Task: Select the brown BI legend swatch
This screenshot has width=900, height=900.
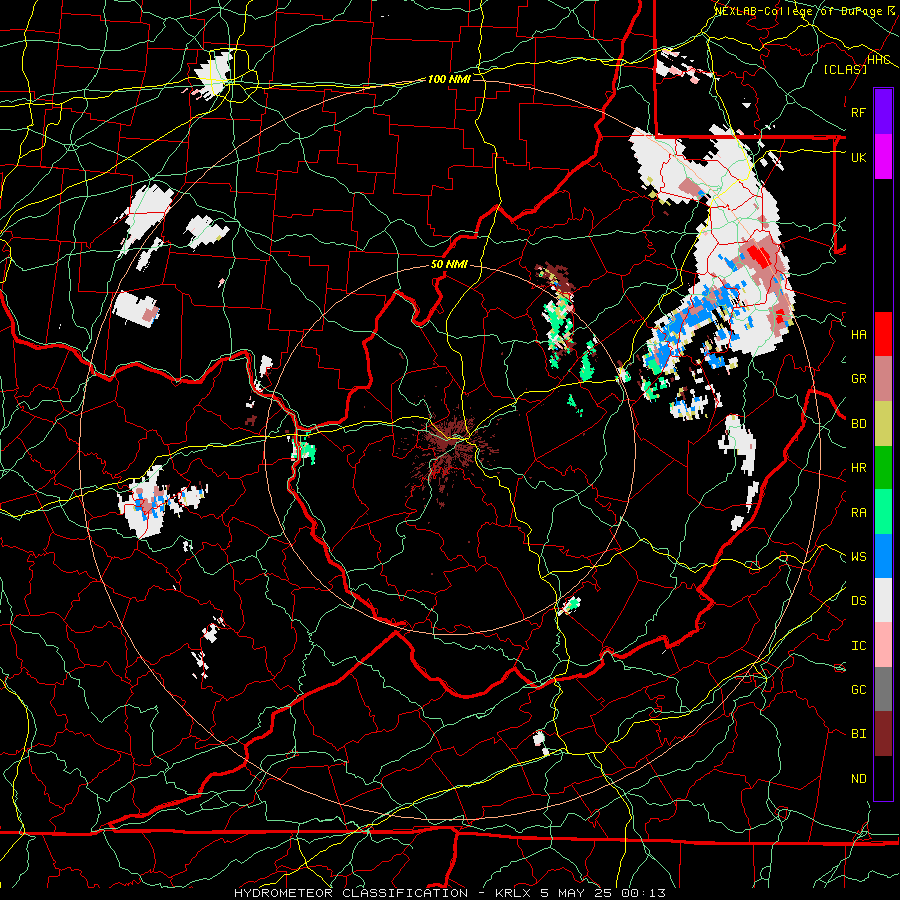Action: coord(883,734)
